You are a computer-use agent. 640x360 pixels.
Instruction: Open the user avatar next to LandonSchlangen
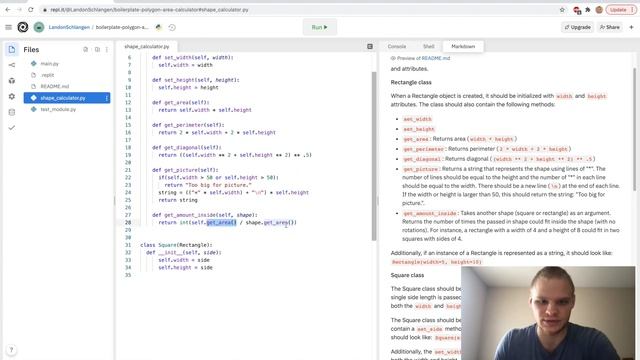point(39,27)
